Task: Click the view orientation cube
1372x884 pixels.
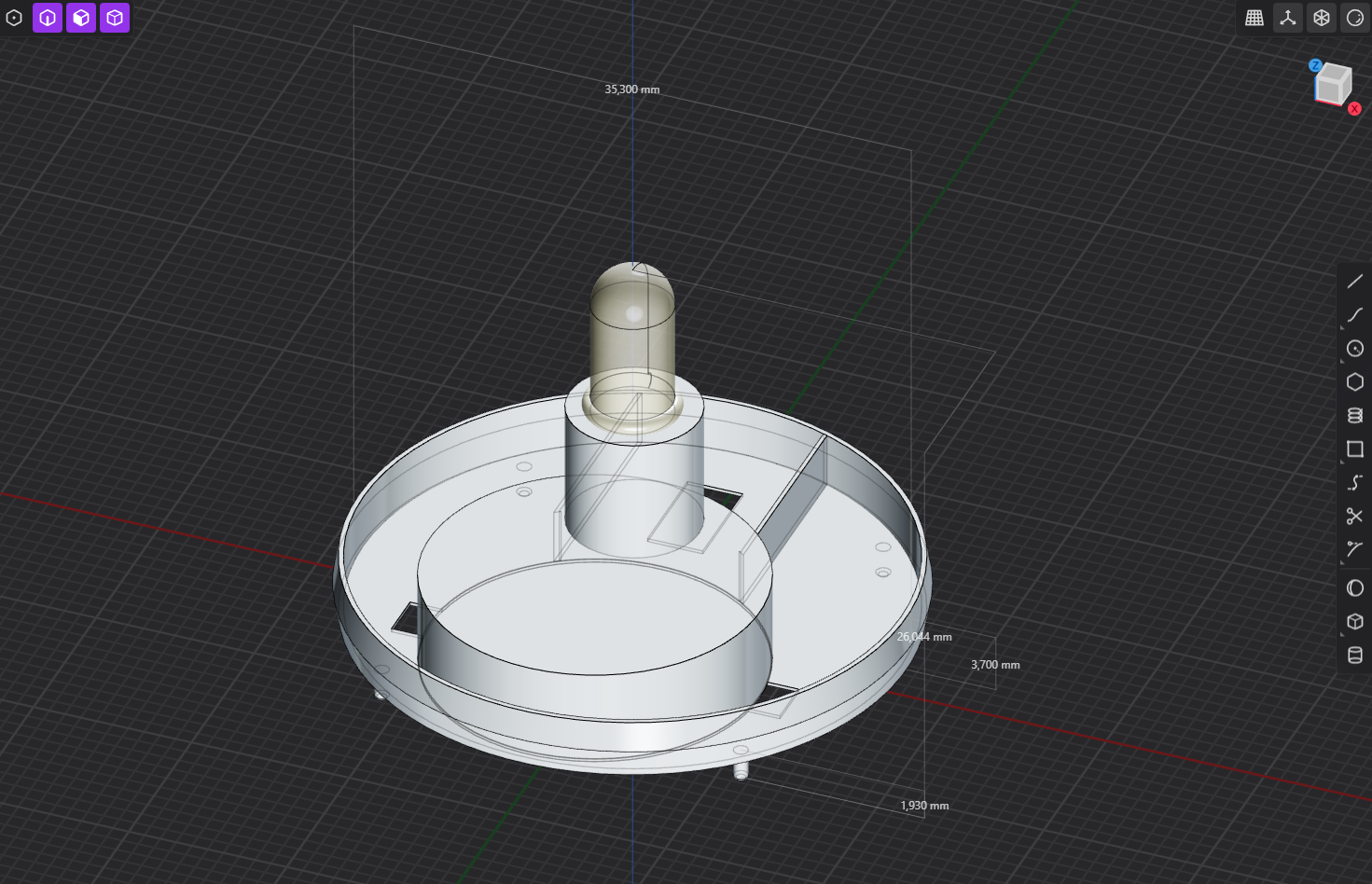Action: [x=1334, y=85]
